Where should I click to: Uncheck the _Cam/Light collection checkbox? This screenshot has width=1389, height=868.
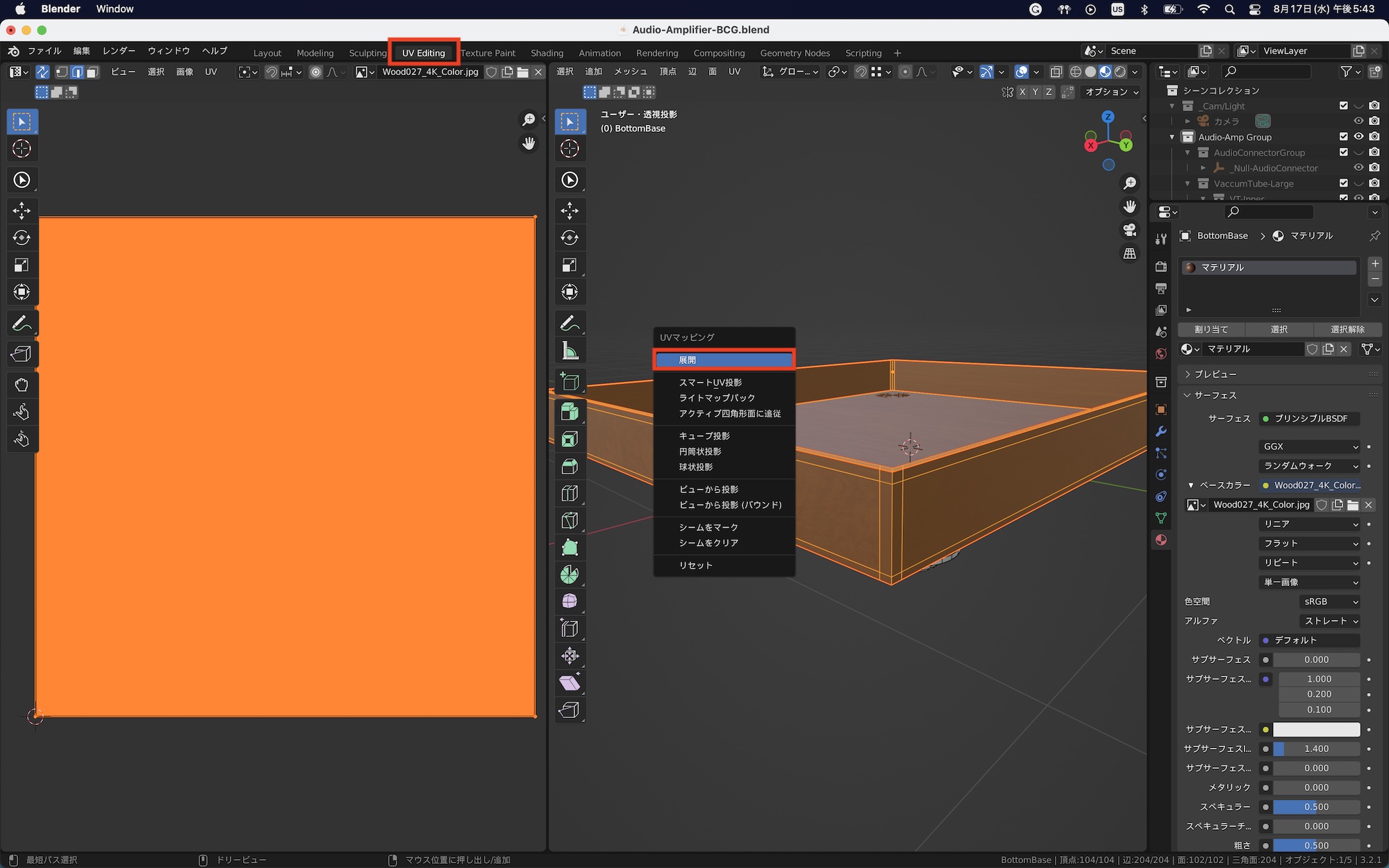pyautogui.click(x=1343, y=106)
